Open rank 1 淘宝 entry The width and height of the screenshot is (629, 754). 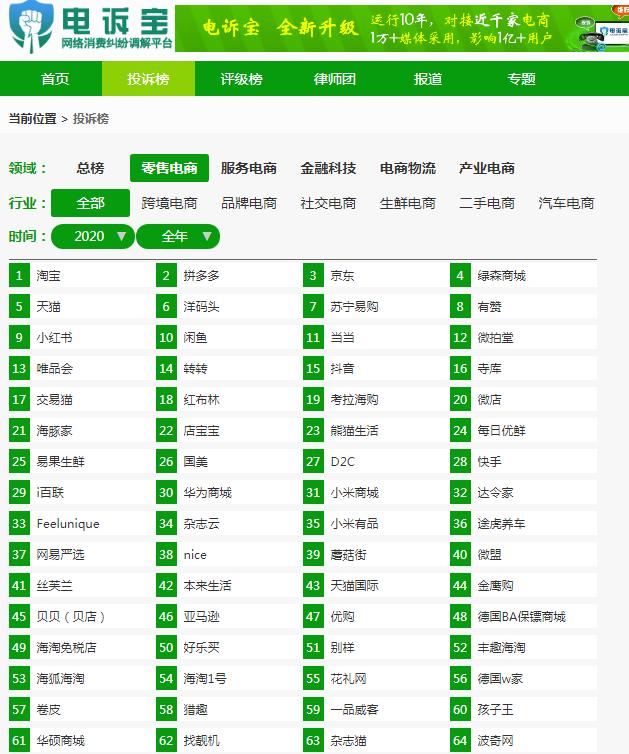80,276
